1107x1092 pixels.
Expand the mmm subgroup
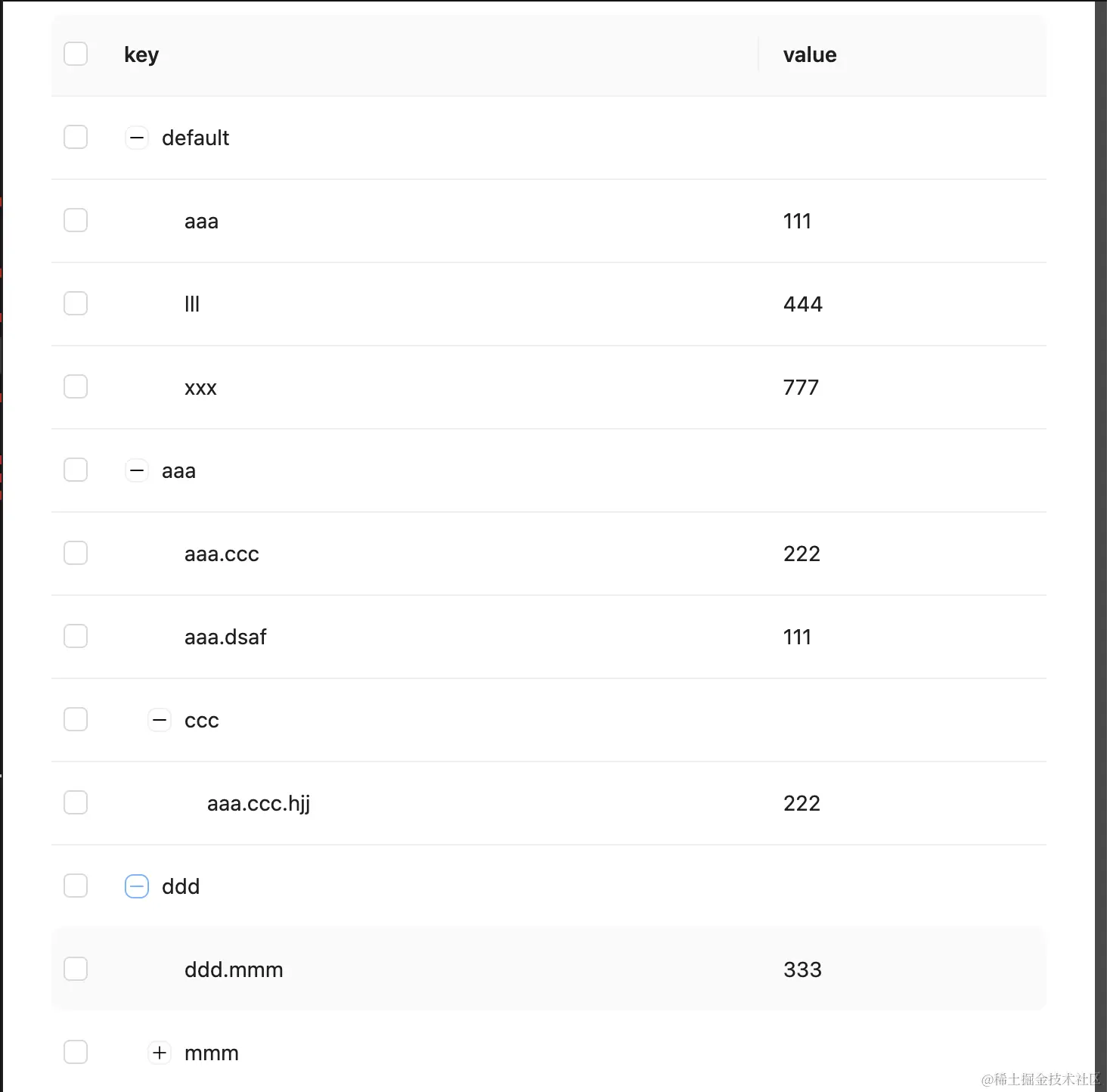point(160,1053)
